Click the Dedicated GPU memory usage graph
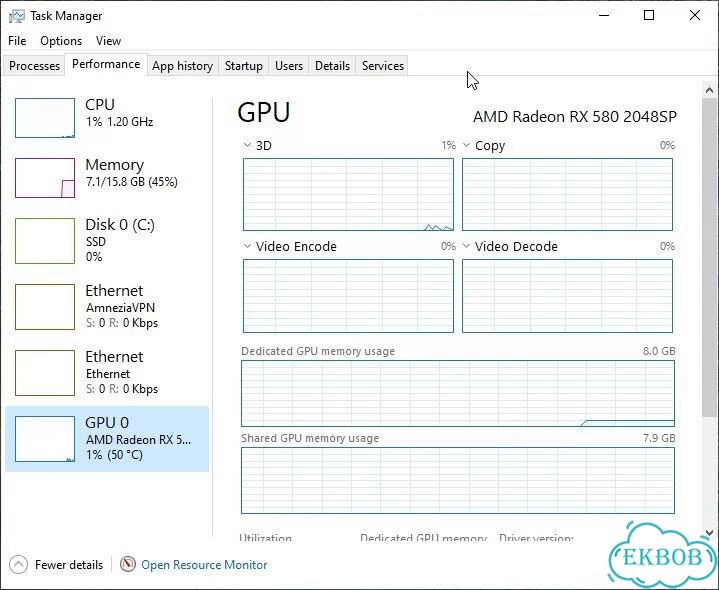Screen dimensions: 719x590 458,393
